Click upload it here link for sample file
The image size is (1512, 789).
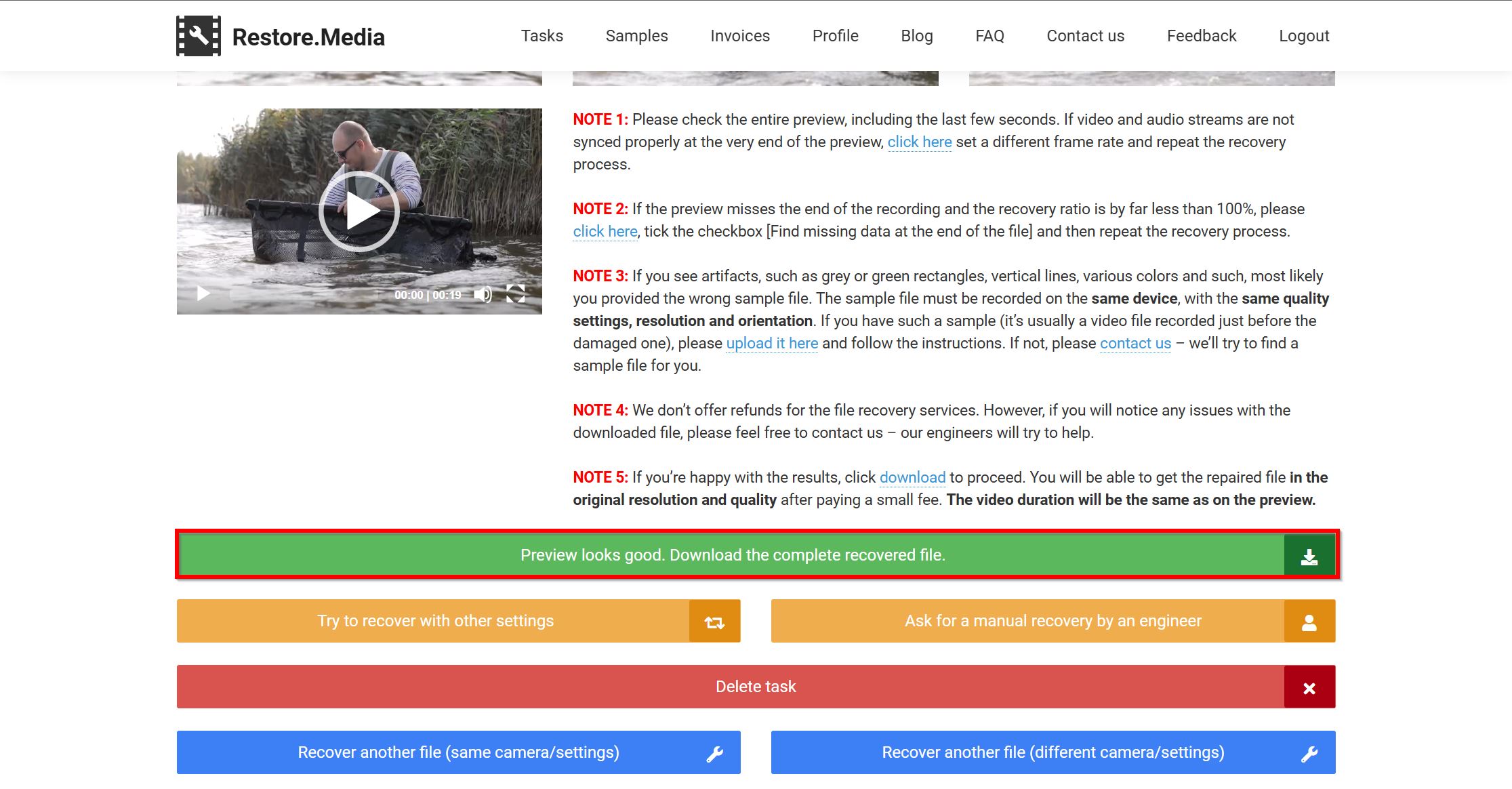(774, 342)
